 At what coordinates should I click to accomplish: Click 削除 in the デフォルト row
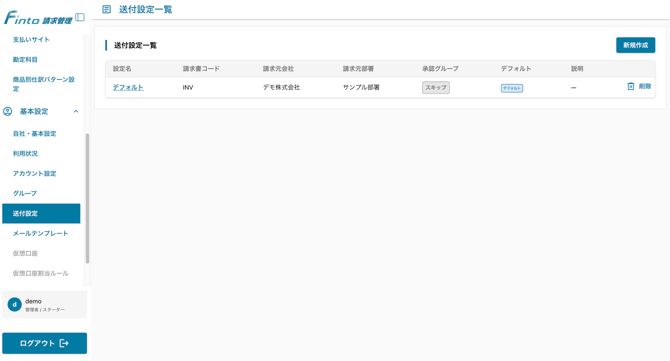coord(645,86)
